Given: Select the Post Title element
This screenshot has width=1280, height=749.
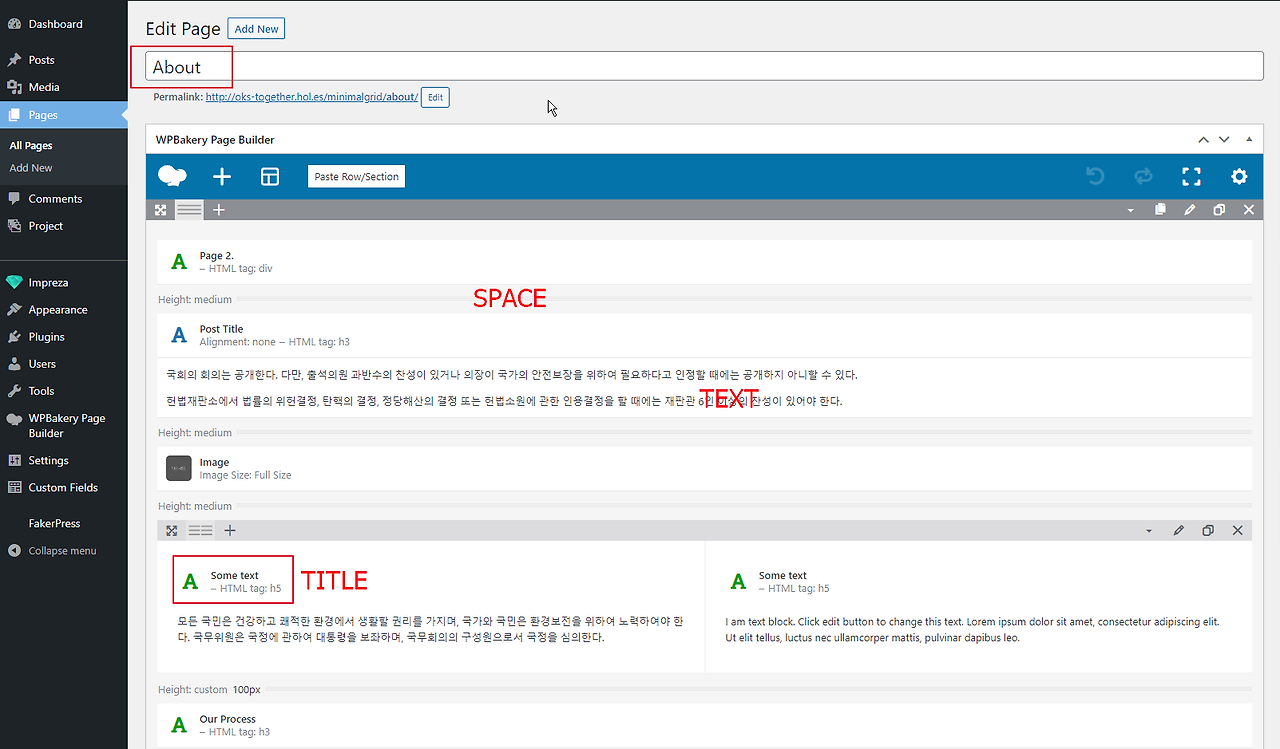Looking at the screenshot, I should [705, 335].
